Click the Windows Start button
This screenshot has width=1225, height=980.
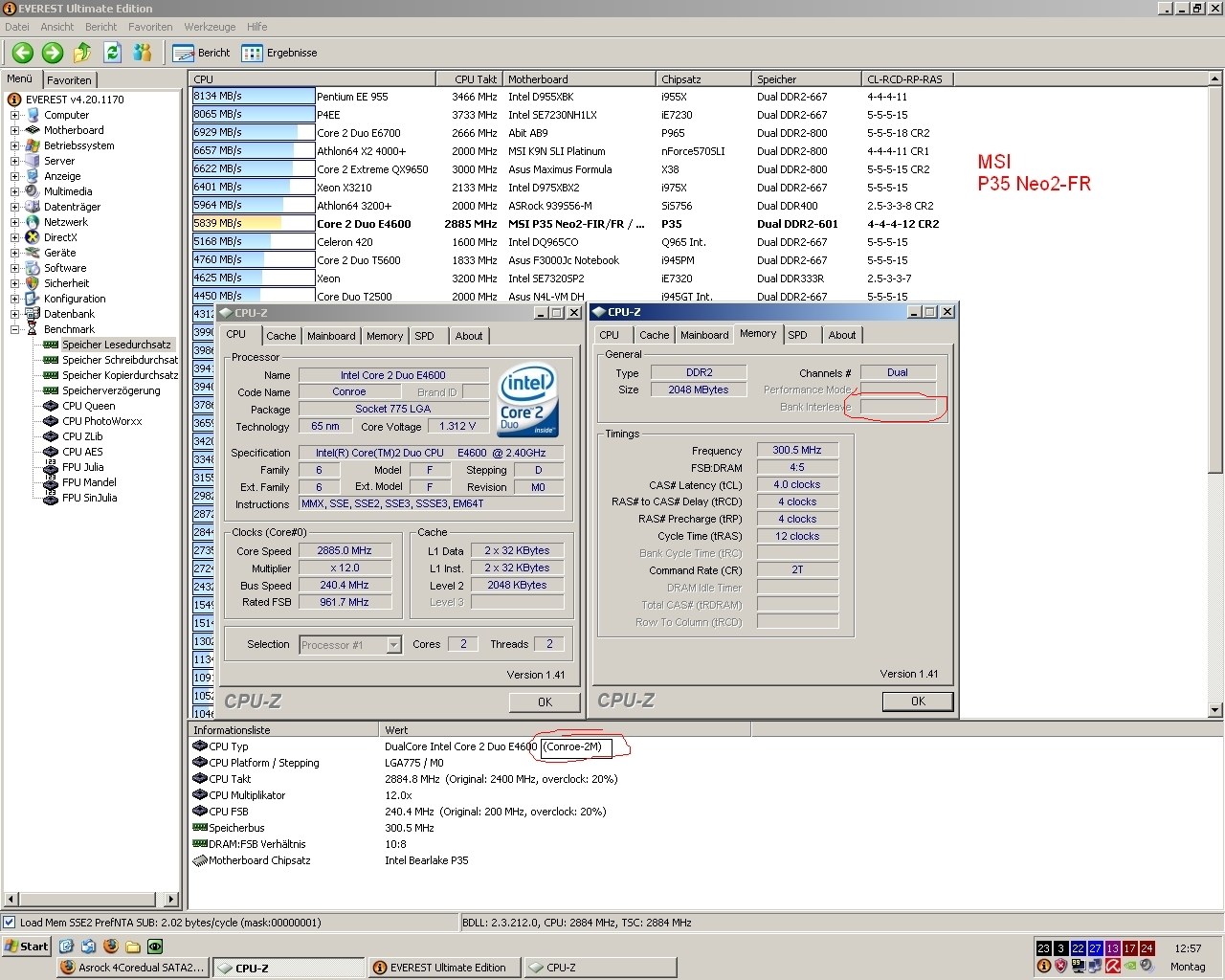(x=27, y=947)
